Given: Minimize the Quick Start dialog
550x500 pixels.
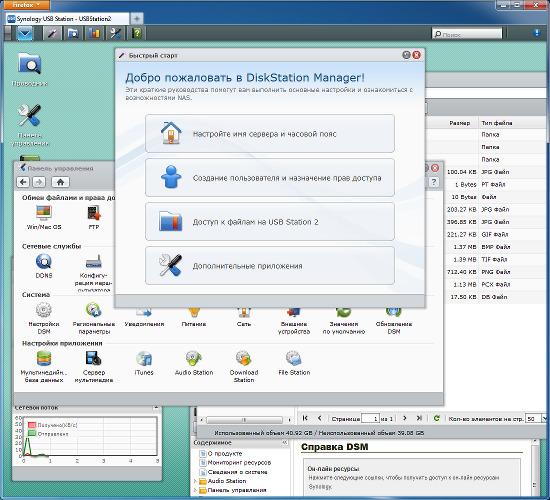Looking at the screenshot, I should pyautogui.click(x=406, y=55).
